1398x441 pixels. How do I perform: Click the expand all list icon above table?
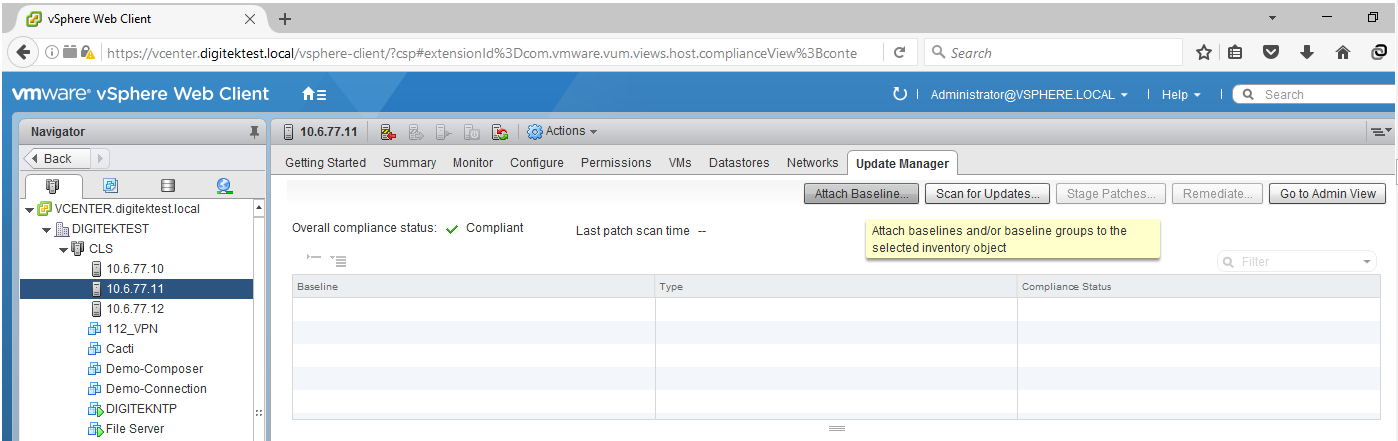click(x=337, y=261)
